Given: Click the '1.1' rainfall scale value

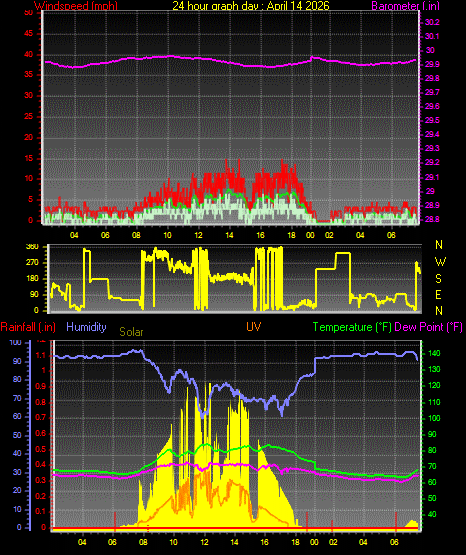Looking at the screenshot, I should [41, 356].
